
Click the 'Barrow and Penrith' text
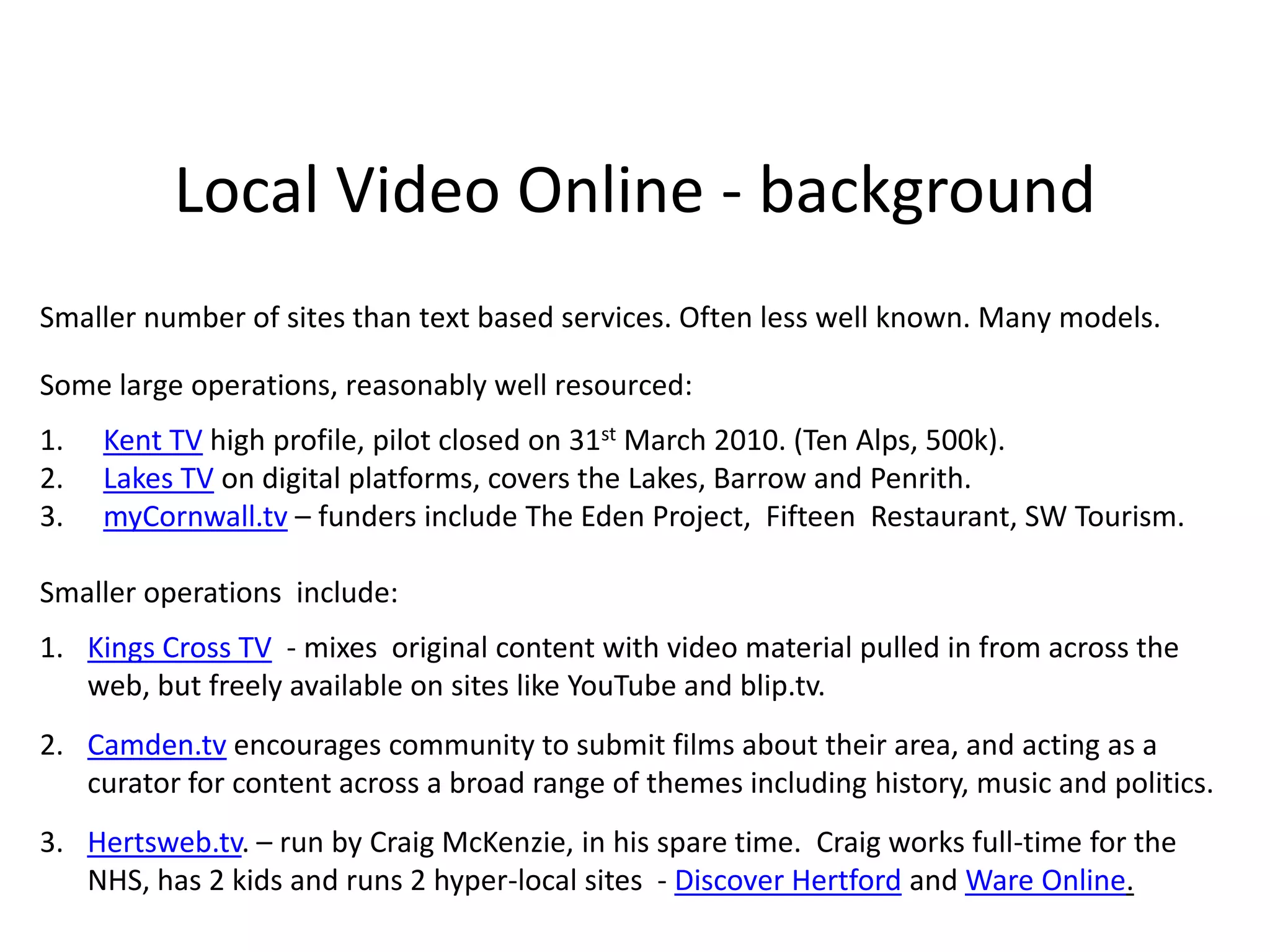[x=842, y=479]
